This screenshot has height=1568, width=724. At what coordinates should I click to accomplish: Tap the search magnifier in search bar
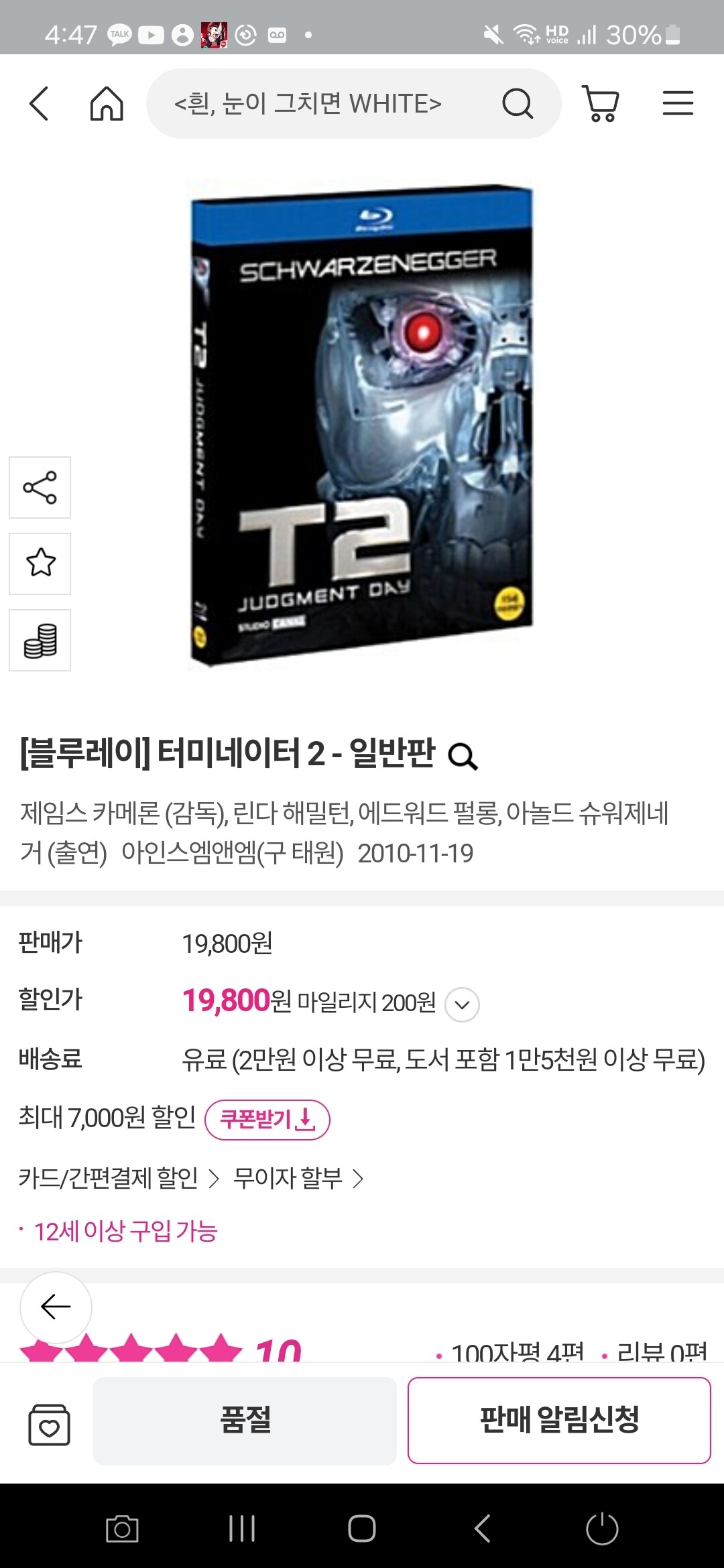(x=517, y=104)
